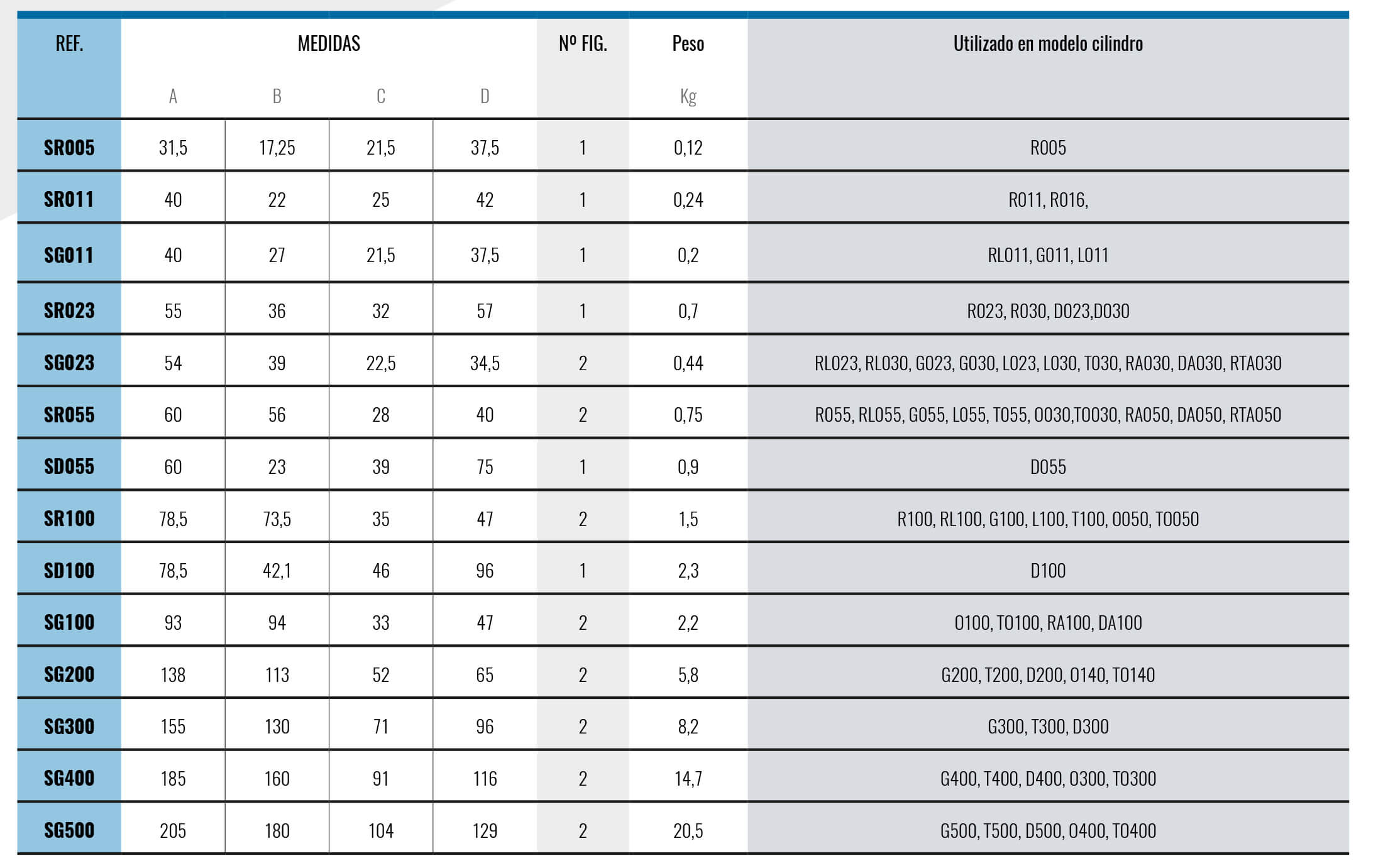Click the 17,25 value in SR005 row
The image size is (1383, 868).
point(277,148)
